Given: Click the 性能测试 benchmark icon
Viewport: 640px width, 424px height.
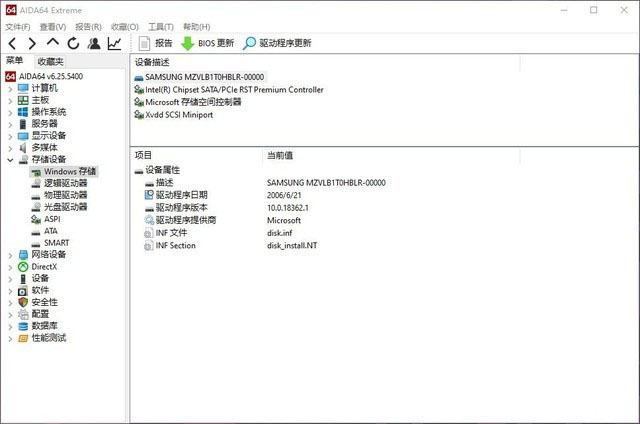Looking at the screenshot, I should pos(23,338).
